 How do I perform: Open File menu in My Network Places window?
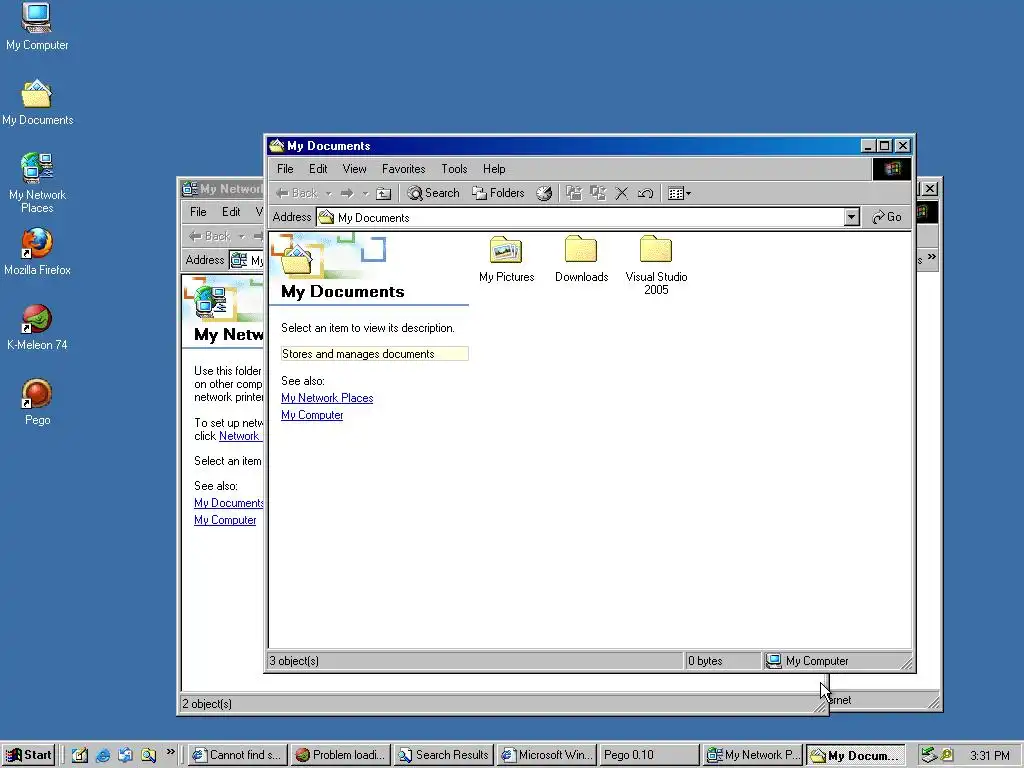198,212
